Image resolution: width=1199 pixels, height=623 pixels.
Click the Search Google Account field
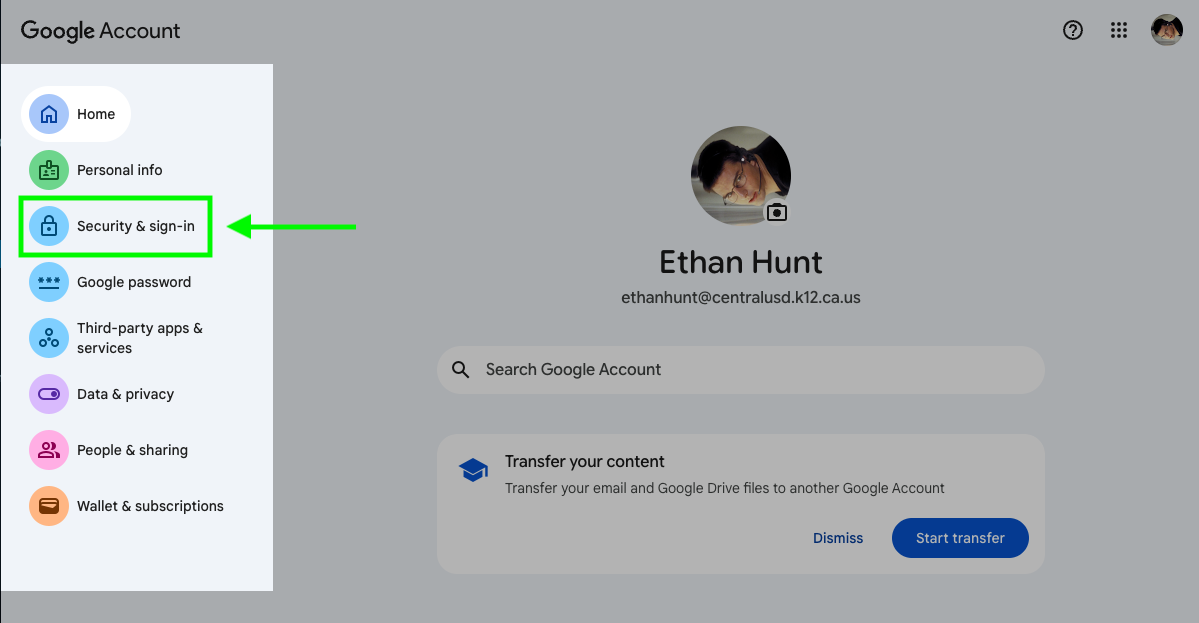tap(740, 370)
